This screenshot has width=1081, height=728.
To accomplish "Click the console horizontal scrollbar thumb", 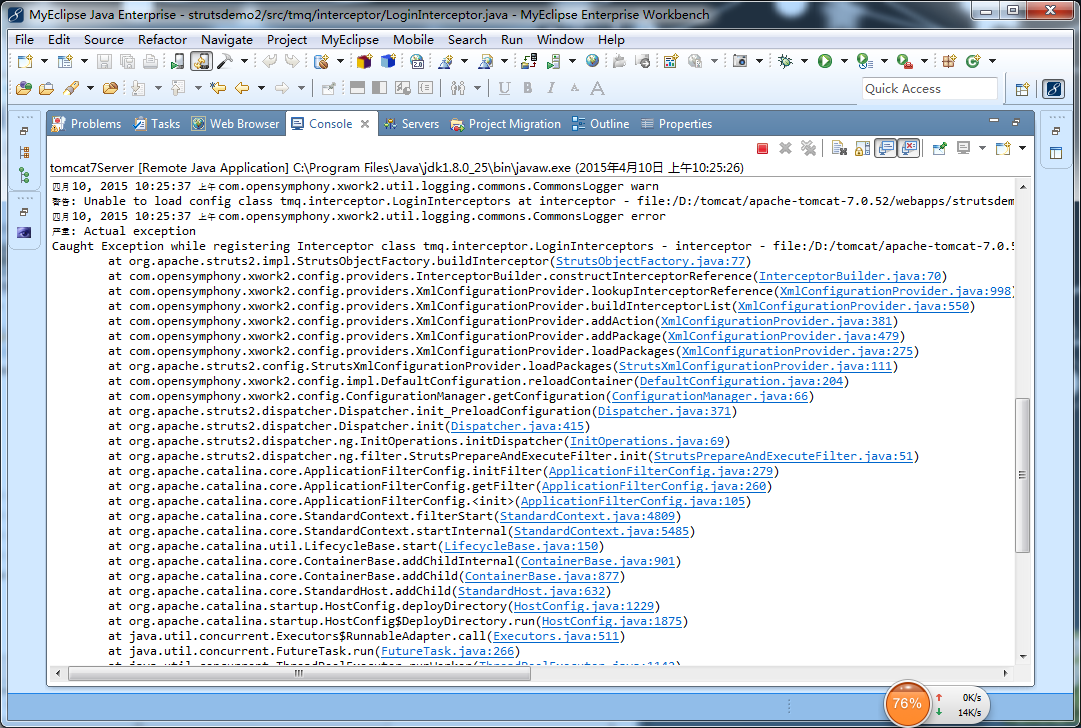I will pyautogui.click(x=299, y=674).
